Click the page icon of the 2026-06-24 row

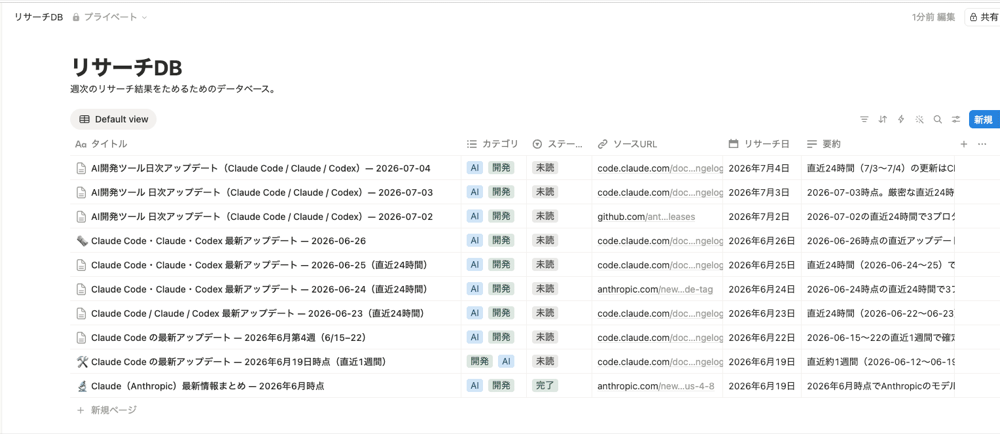pos(81,289)
